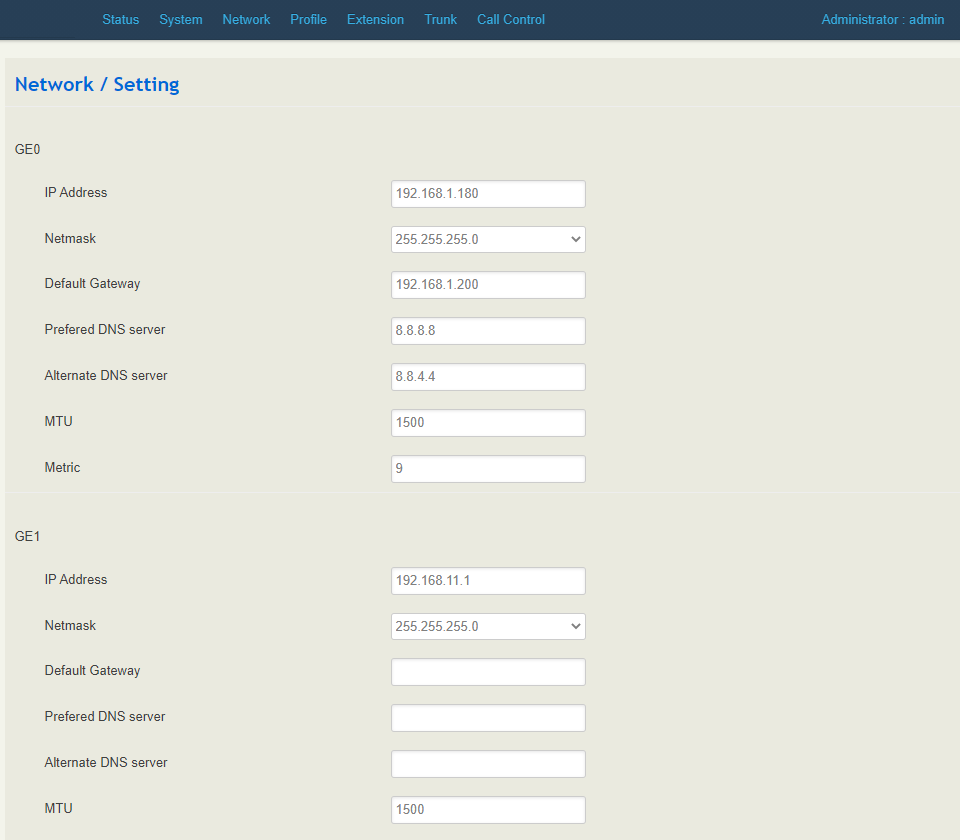
Task: Click the GE1 MTU field
Action: click(488, 810)
